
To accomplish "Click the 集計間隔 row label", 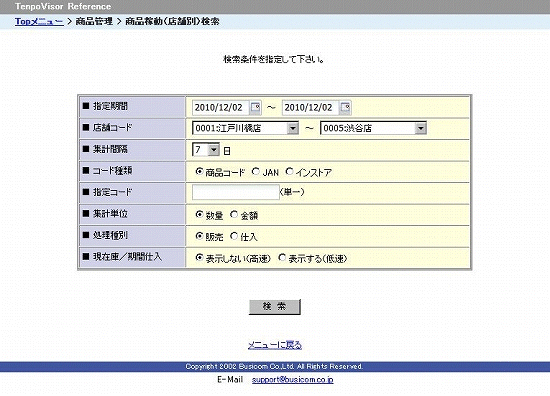I will [110, 149].
